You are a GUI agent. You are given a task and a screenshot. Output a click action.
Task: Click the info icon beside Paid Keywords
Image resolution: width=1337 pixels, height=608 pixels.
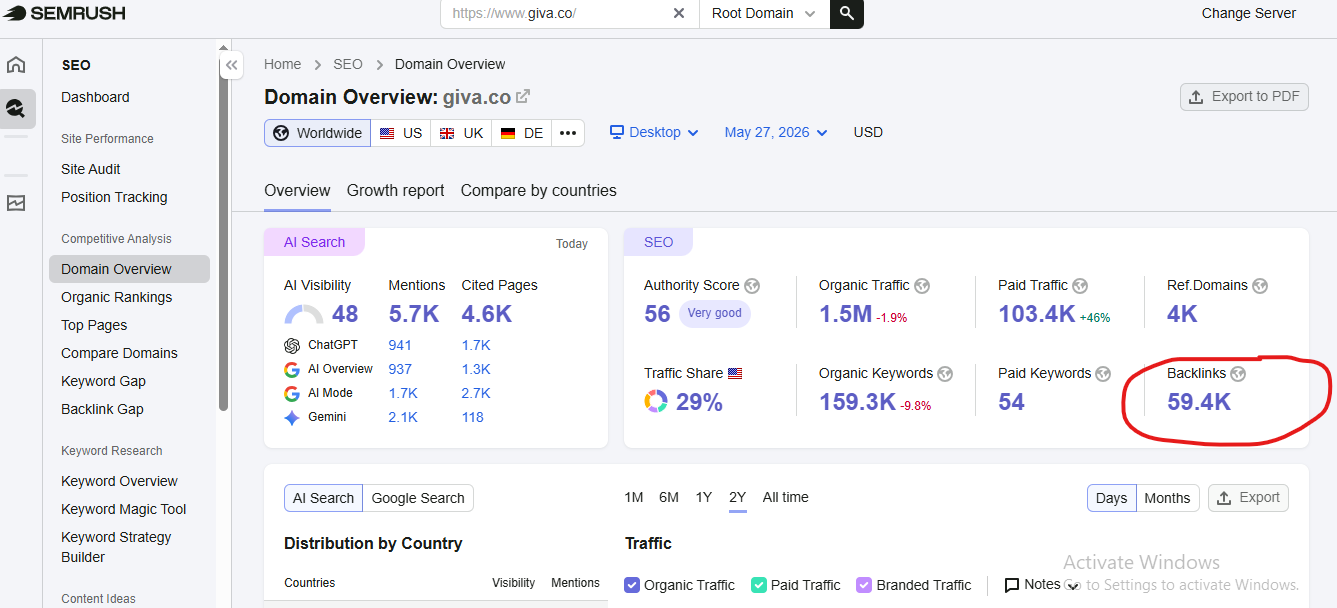click(1103, 374)
